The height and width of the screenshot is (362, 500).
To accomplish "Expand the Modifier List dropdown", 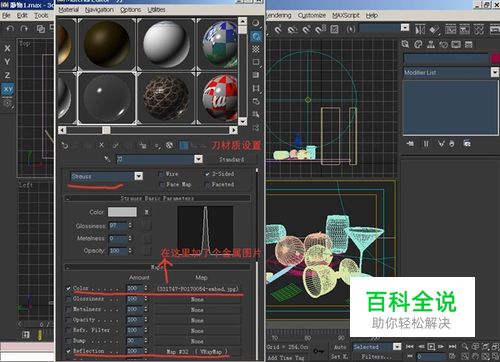I will point(495,72).
